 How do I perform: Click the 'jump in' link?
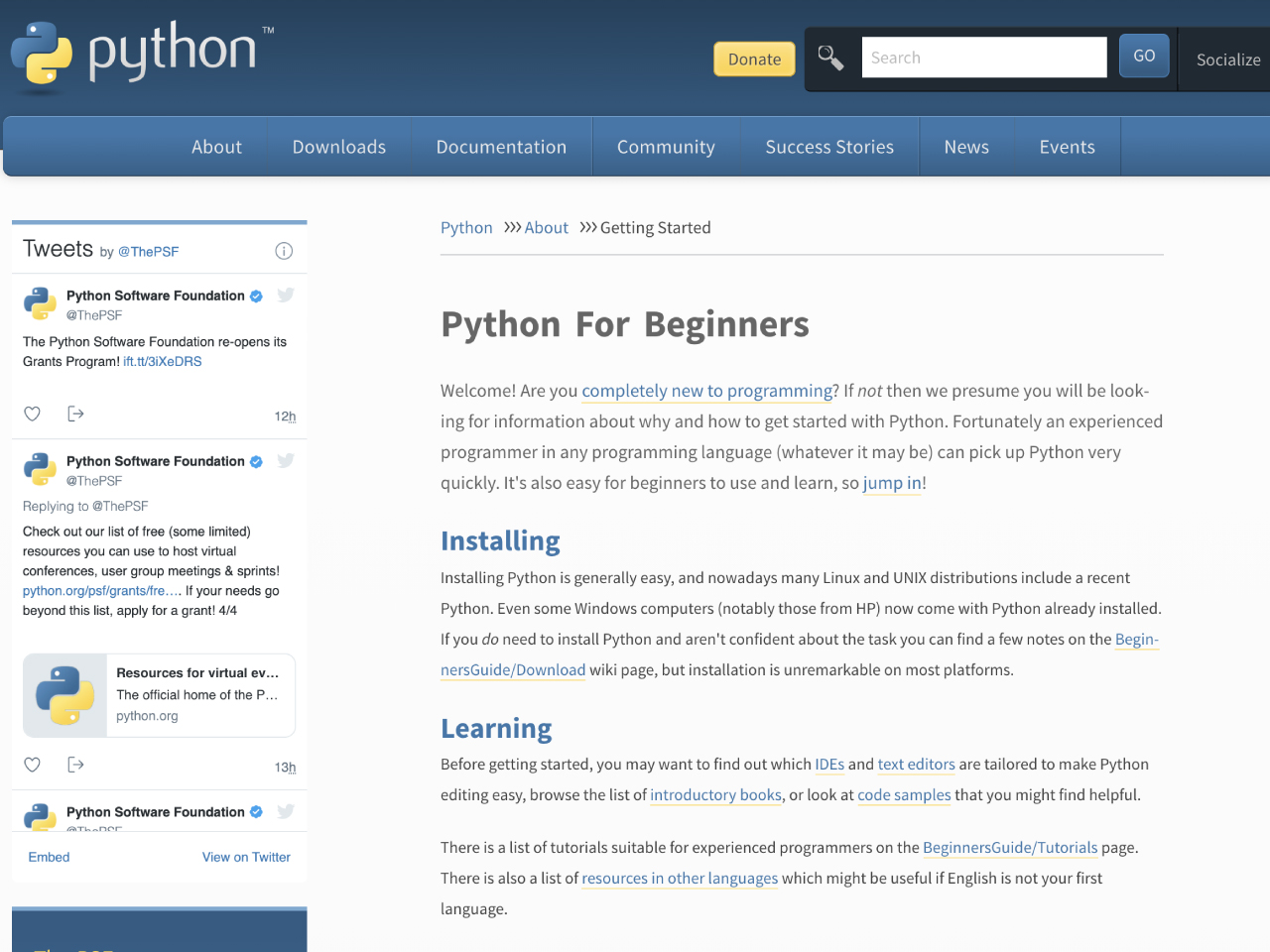[892, 483]
